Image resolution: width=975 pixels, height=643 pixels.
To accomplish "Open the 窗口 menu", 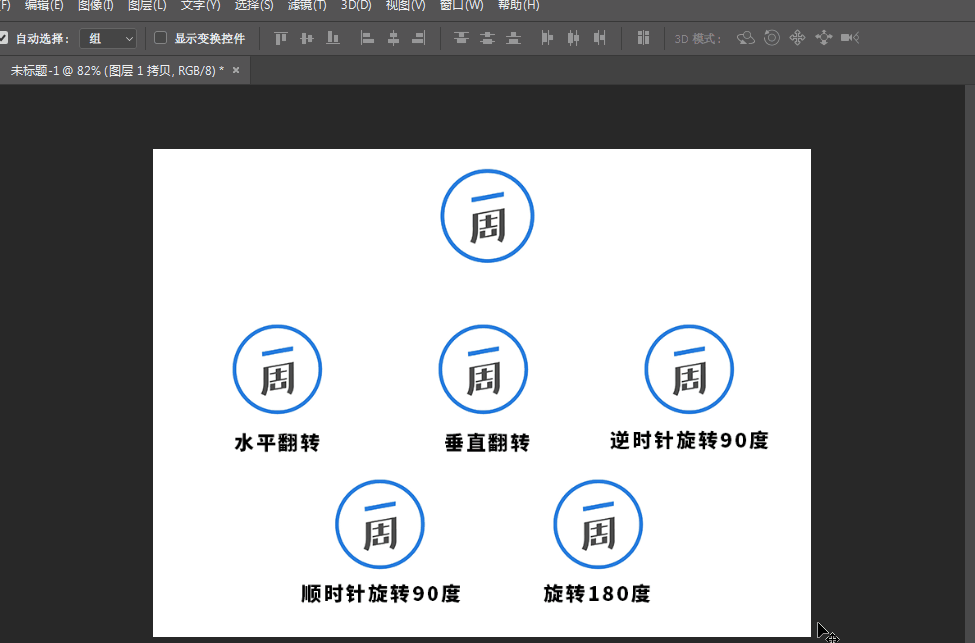I will click(461, 5).
